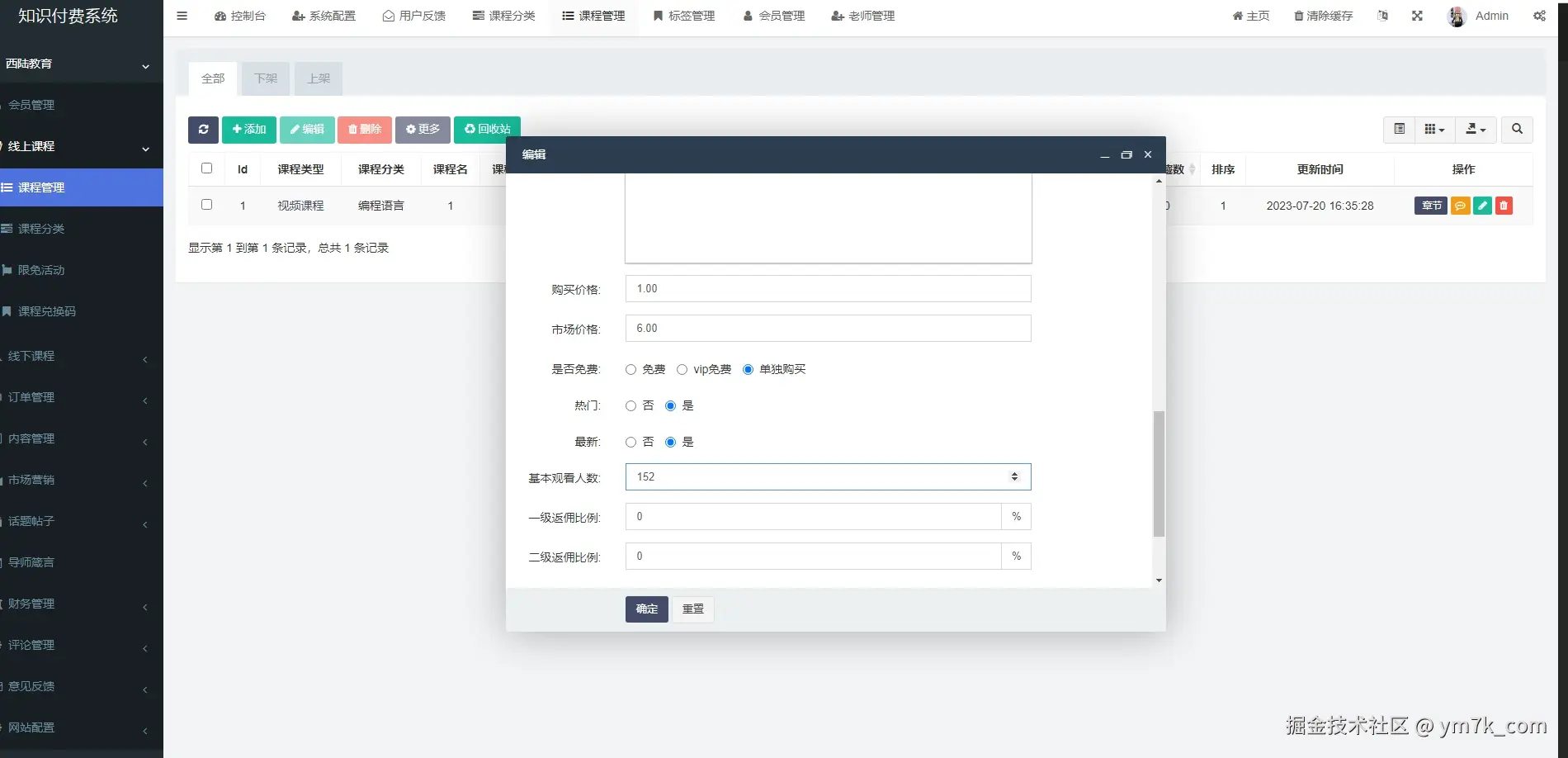The image size is (1568, 758).
Task: Switch to the 全部 tab
Action: (x=213, y=78)
